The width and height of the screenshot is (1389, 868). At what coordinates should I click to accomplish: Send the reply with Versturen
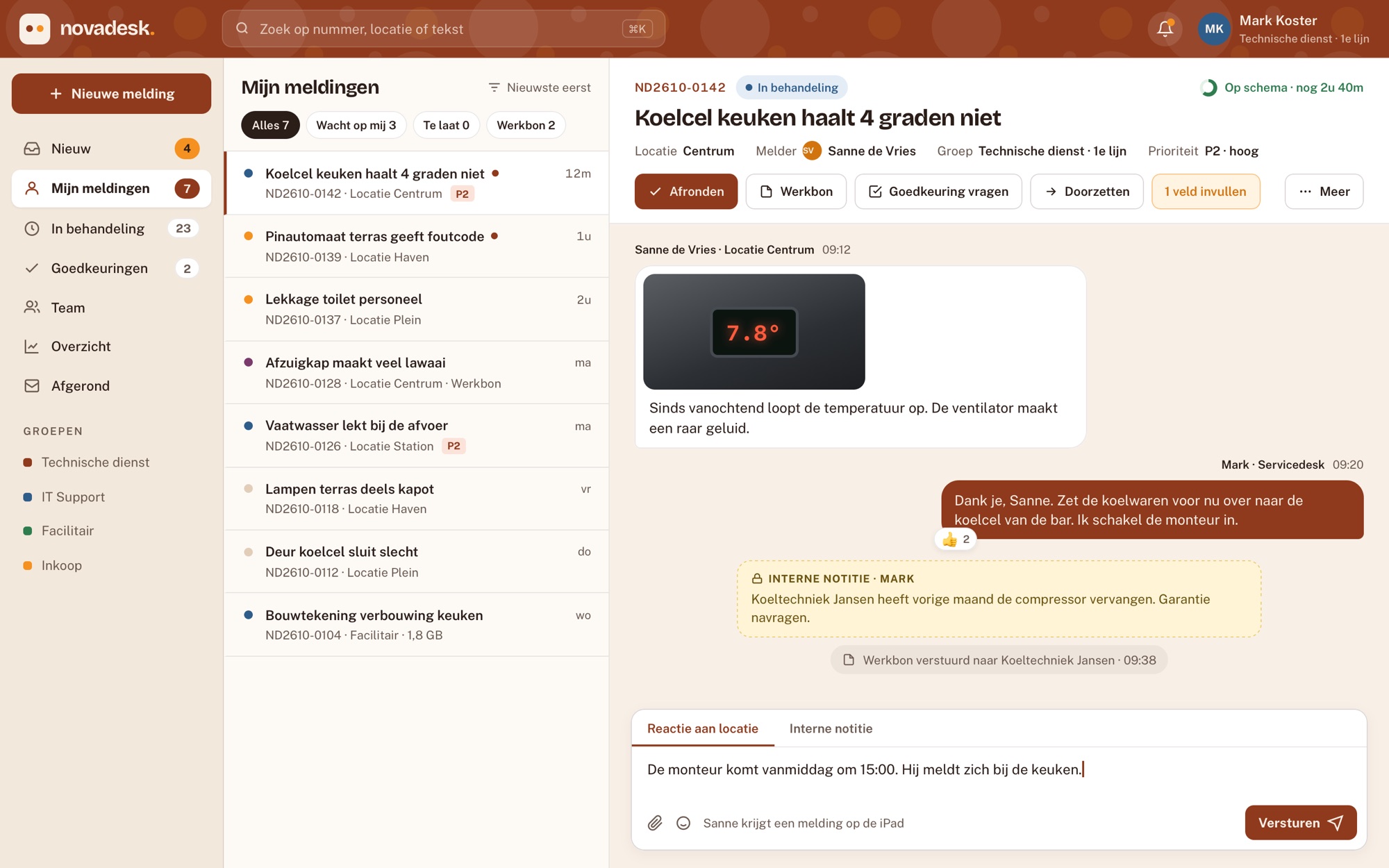[1300, 823]
